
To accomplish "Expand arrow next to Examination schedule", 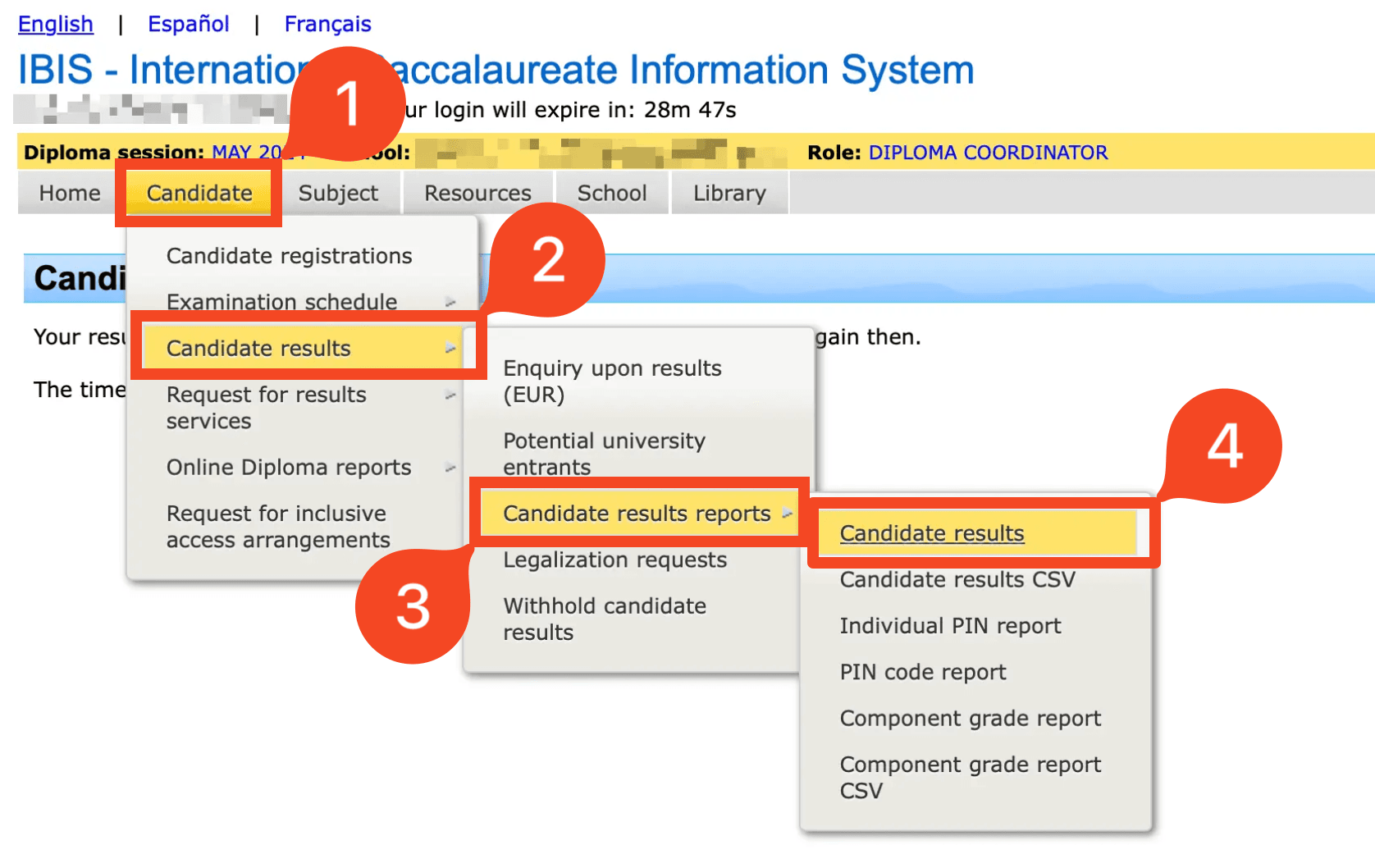I will 450,303.
